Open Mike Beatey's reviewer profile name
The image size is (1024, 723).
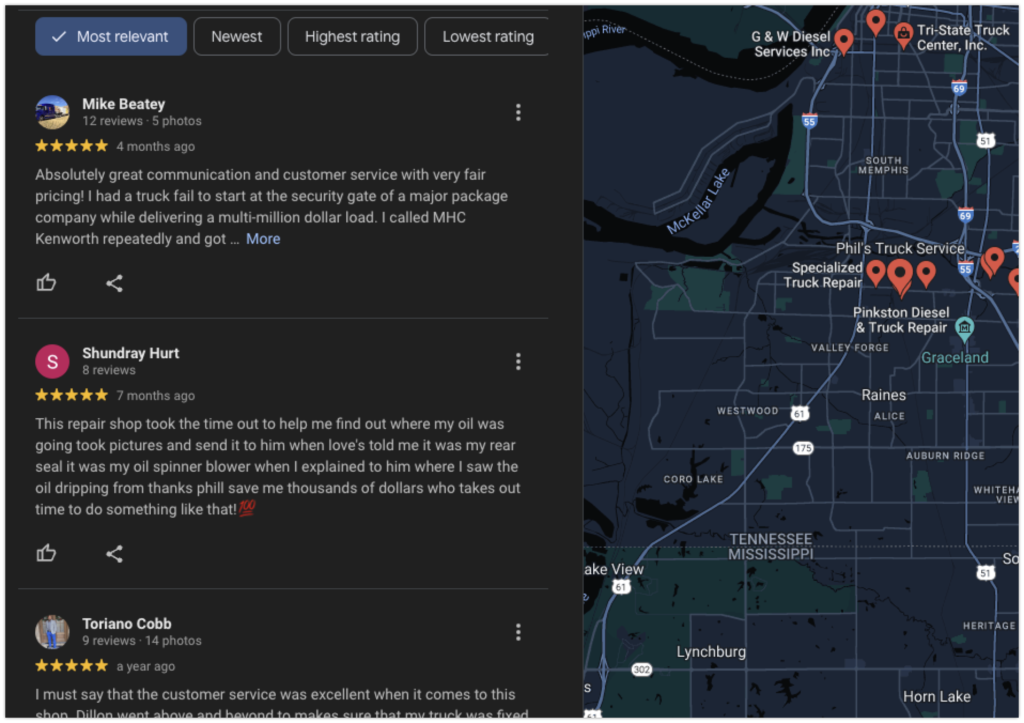[123, 104]
